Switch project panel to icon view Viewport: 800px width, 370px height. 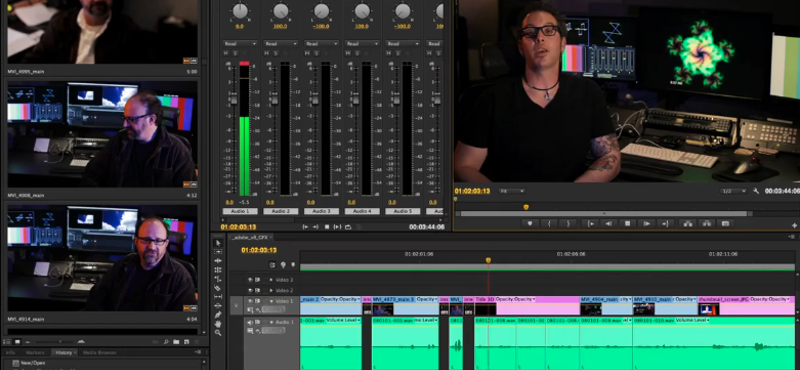pyautogui.click(x=17, y=341)
